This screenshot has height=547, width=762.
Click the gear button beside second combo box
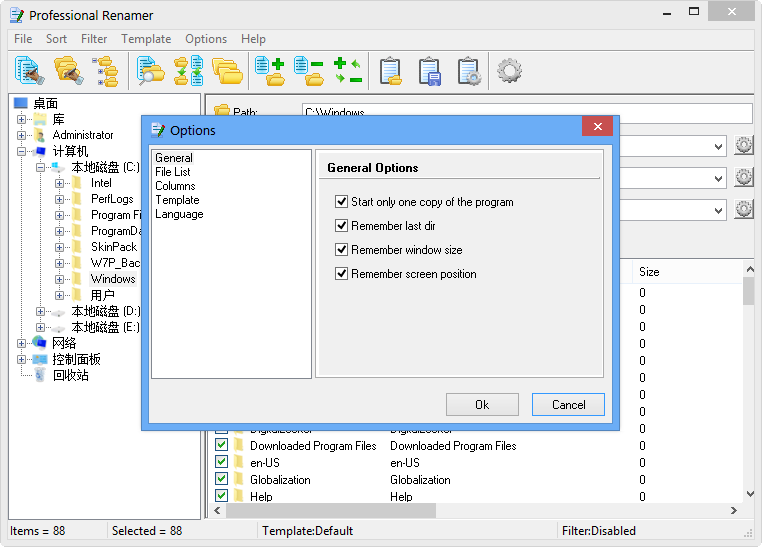pos(744,178)
